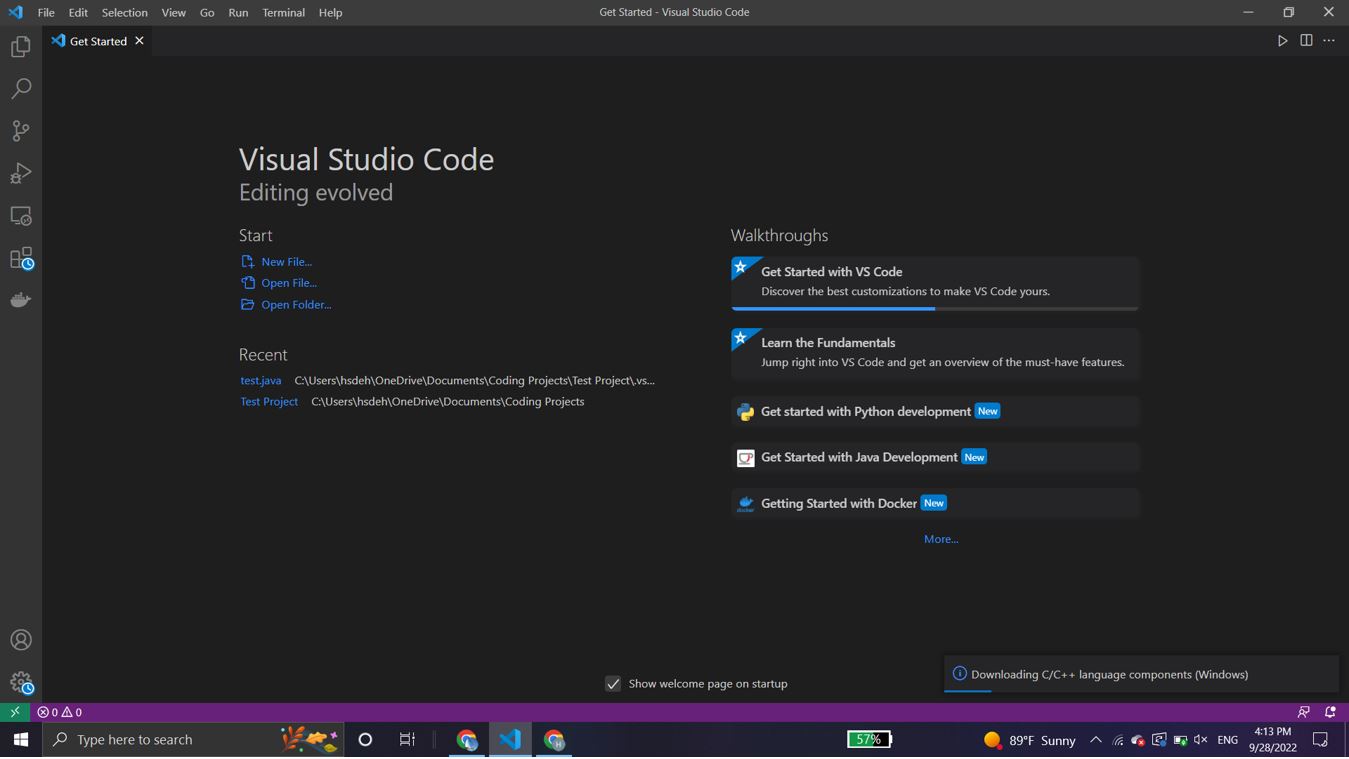The width and height of the screenshot is (1349, 759).
Task: Open the Extensions icon showing a badge
Action: [20, 257]
